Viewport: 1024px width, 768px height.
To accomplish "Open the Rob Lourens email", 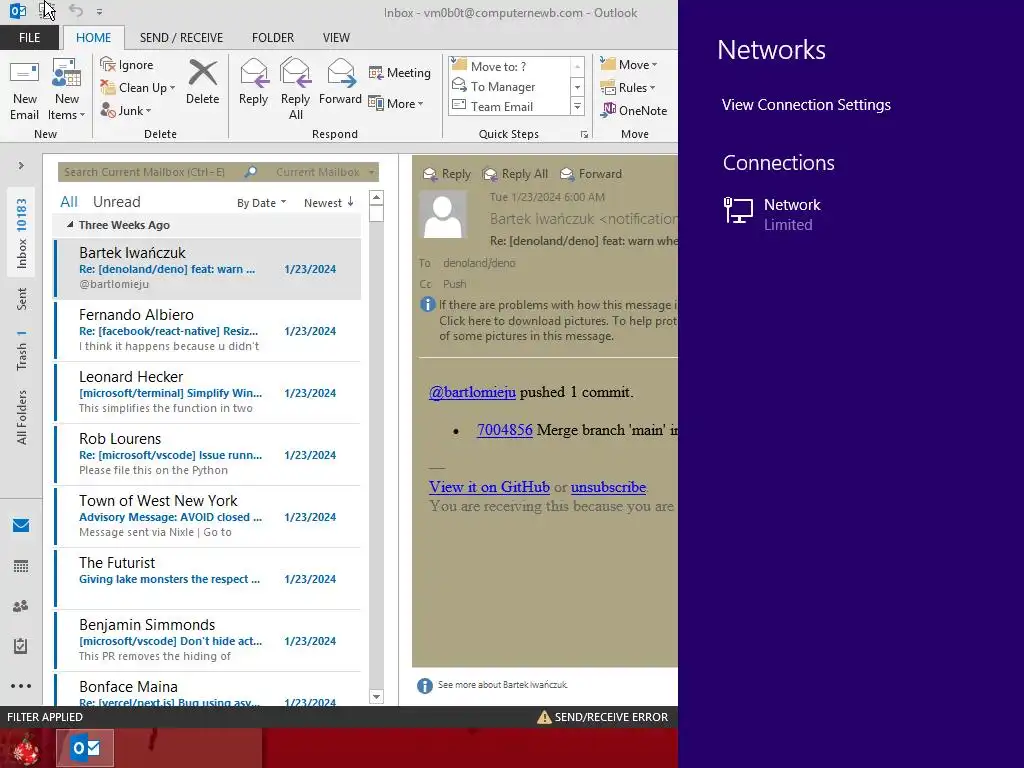I will pos(208,454).
